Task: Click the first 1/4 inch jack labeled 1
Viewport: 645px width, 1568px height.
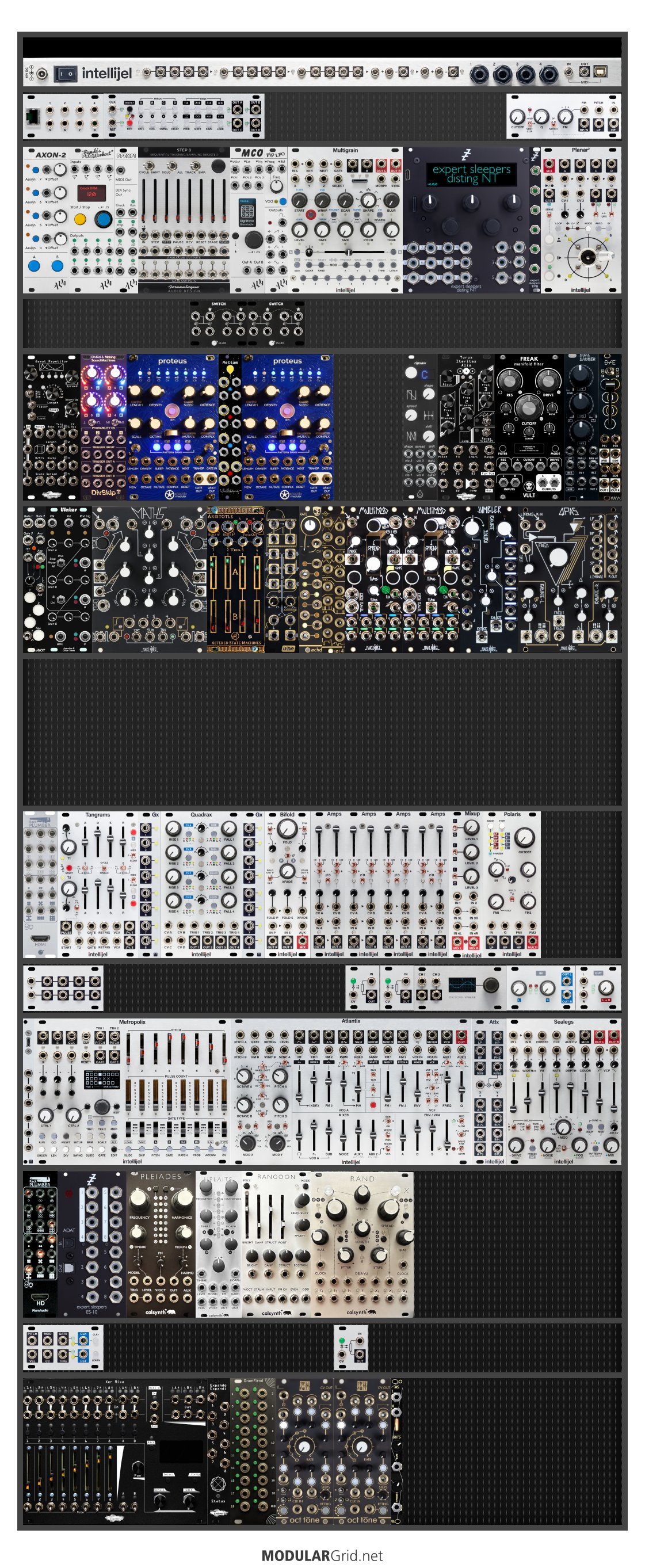Action: [x=478, y=75]
